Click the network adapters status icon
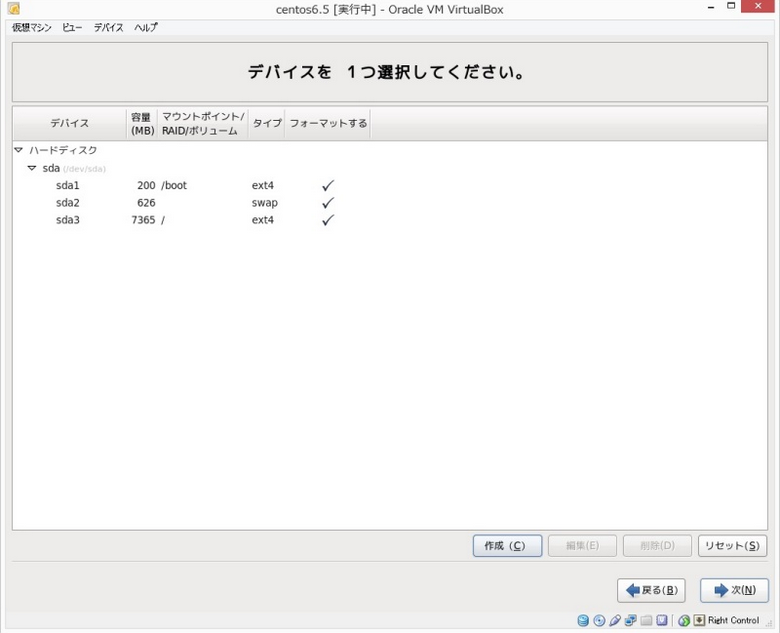 (630, 621)
